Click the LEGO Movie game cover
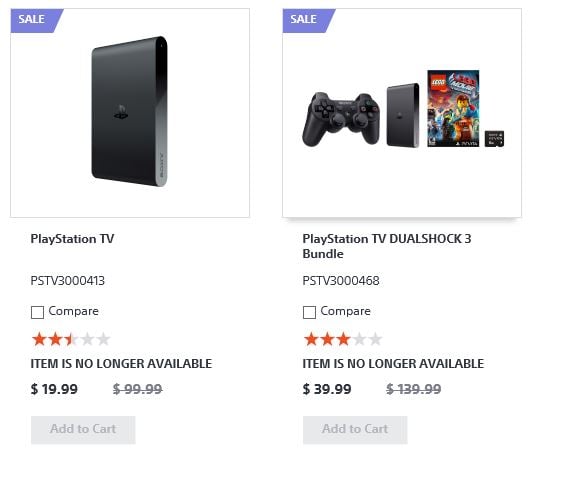The height and width of the screenshot is (483, 561). pos(453,108)
